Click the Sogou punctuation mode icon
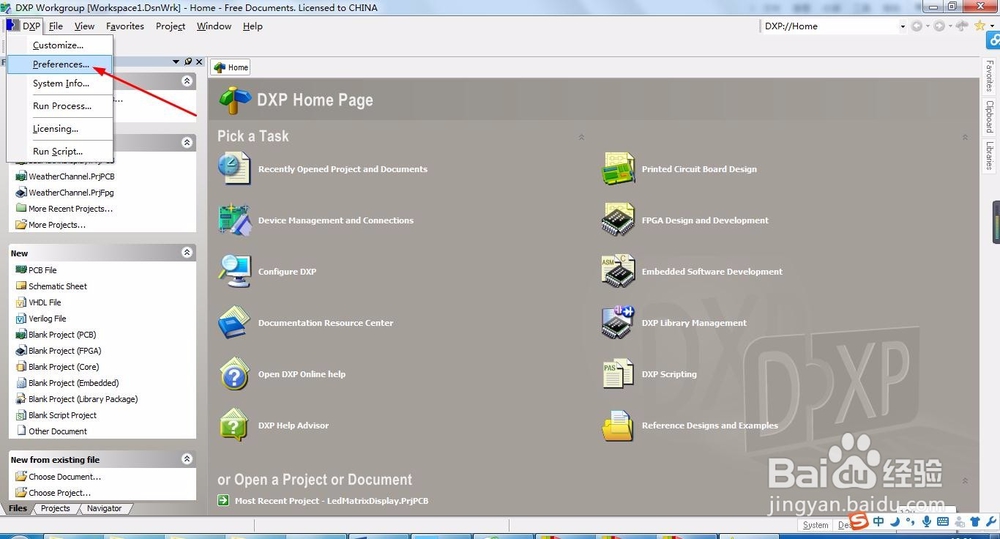The width and height of the screenshot is (1000, 539). click(910, 522)
